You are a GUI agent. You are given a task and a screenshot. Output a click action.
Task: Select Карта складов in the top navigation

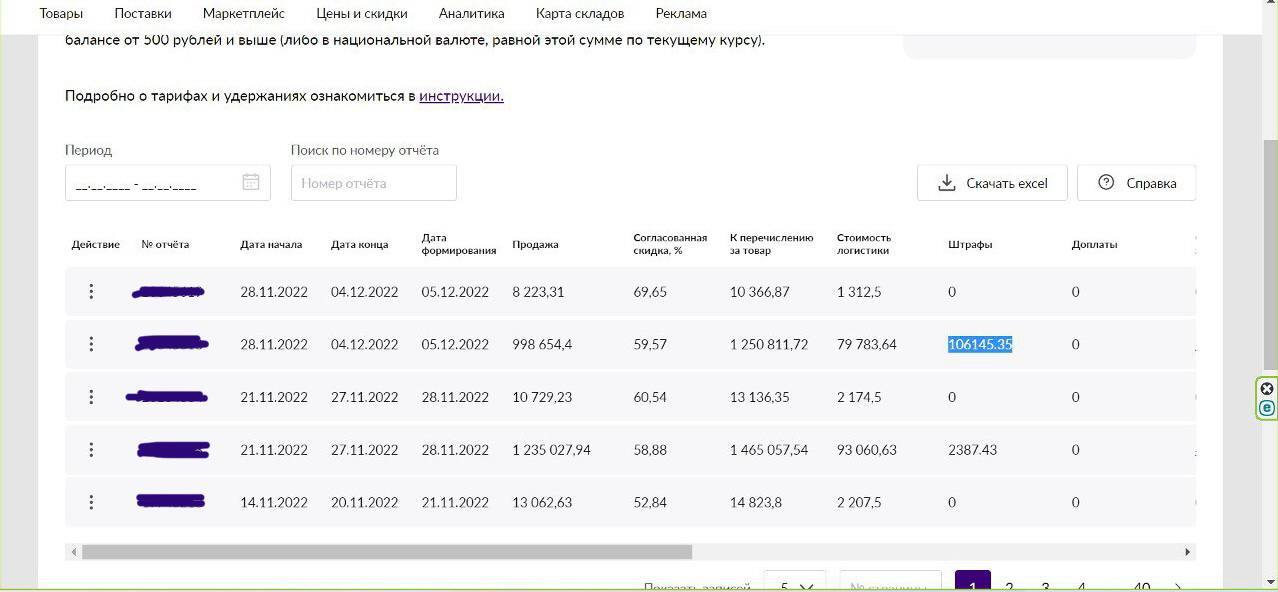pos(580,14)
